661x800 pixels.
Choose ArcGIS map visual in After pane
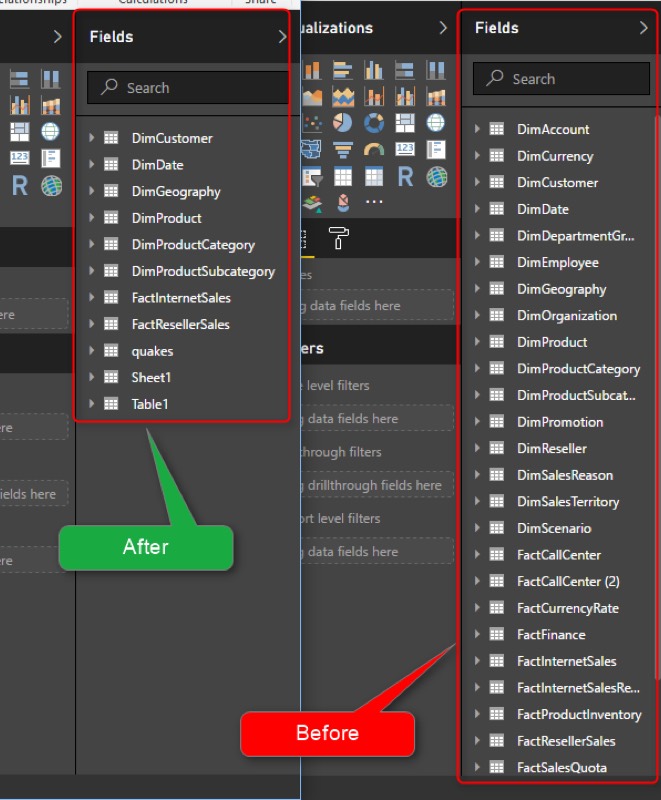[52, 186]
